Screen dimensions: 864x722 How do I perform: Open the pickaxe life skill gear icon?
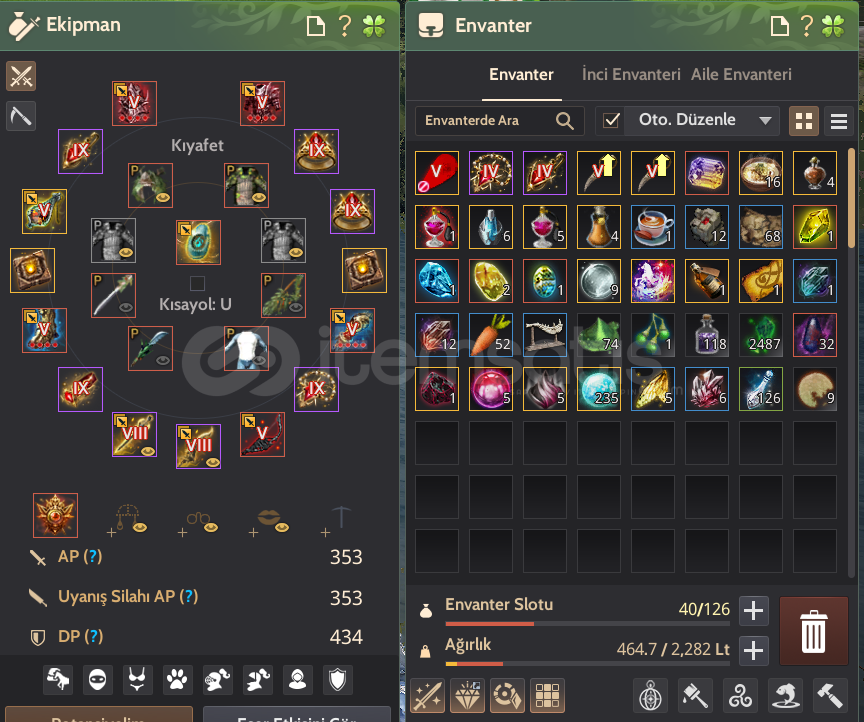(x=21, y=116)
